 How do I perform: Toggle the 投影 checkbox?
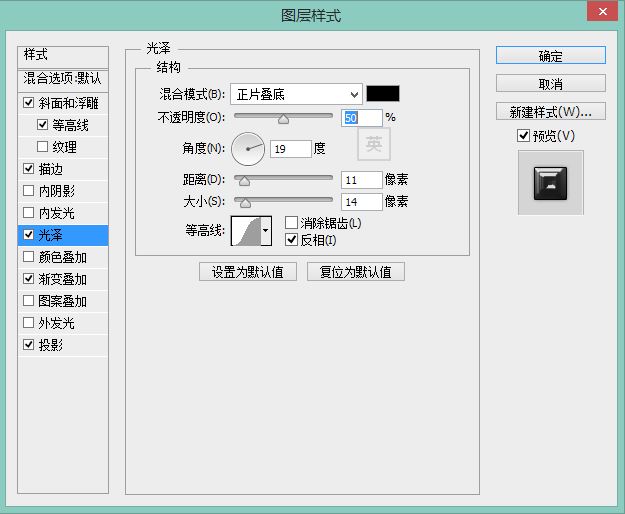pyautogui.click(x=28, y=344)
